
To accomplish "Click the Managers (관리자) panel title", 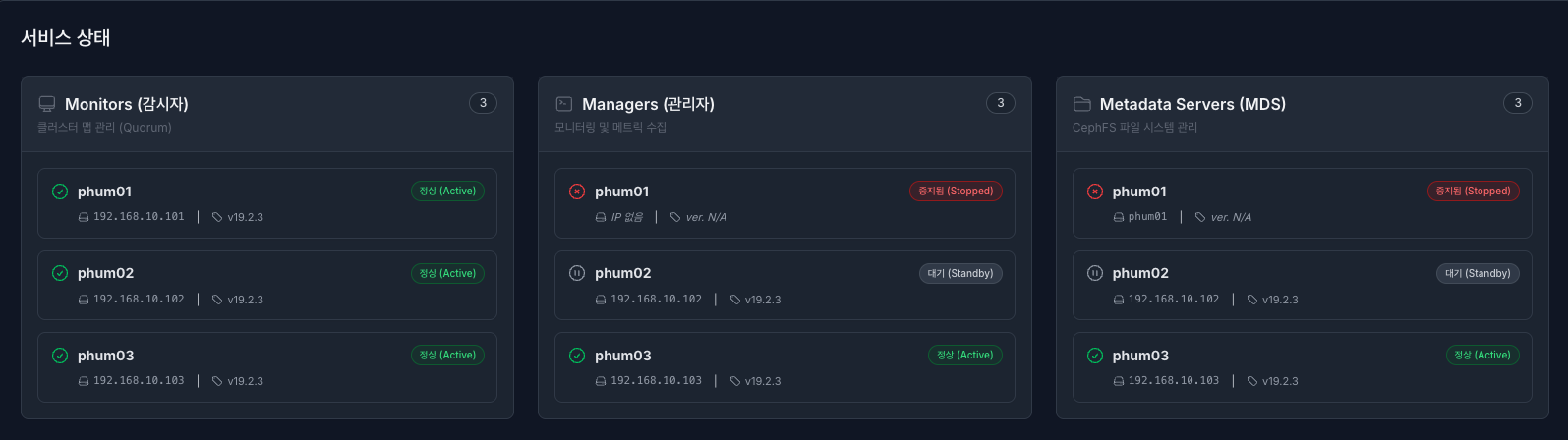I will click(x=648, y=104).
